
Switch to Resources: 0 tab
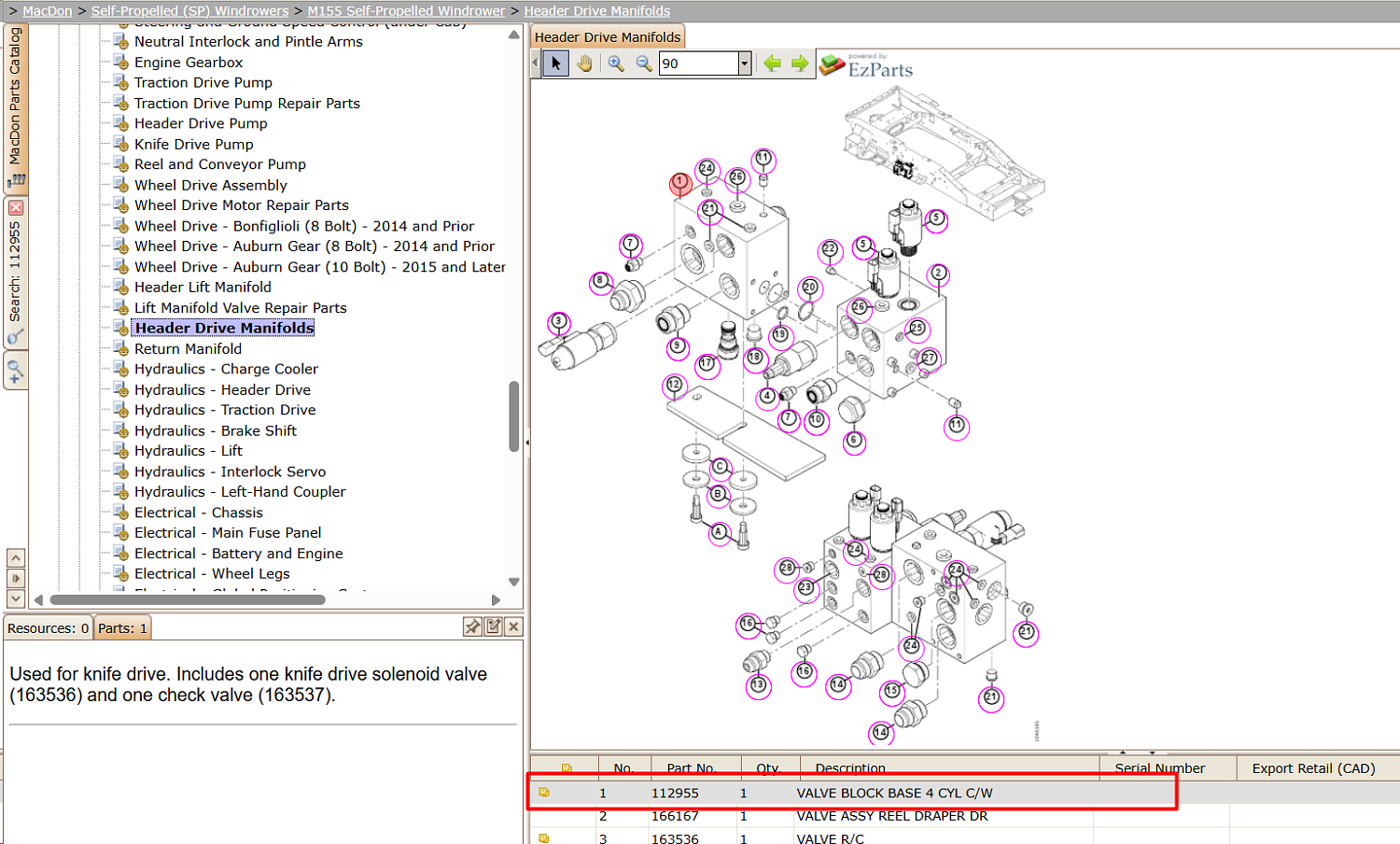click(x=48, y=628)
